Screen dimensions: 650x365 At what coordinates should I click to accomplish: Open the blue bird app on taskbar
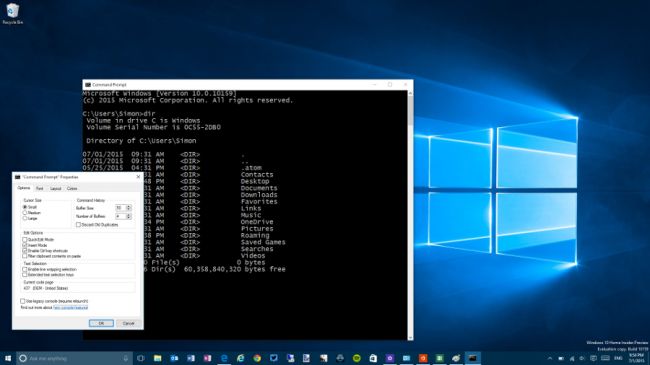click(x=274, y=358)
